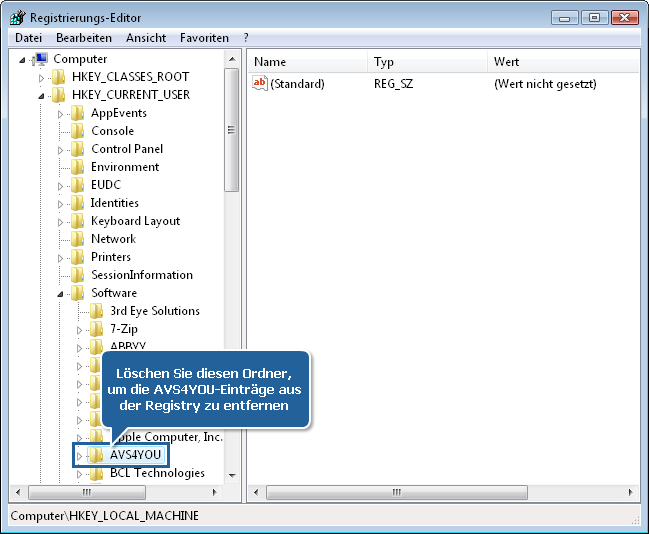Image resolution: width=649 pixels, height=534 pixels.
Task: Open the Ansicht menu
Action: tap(146, 38)
